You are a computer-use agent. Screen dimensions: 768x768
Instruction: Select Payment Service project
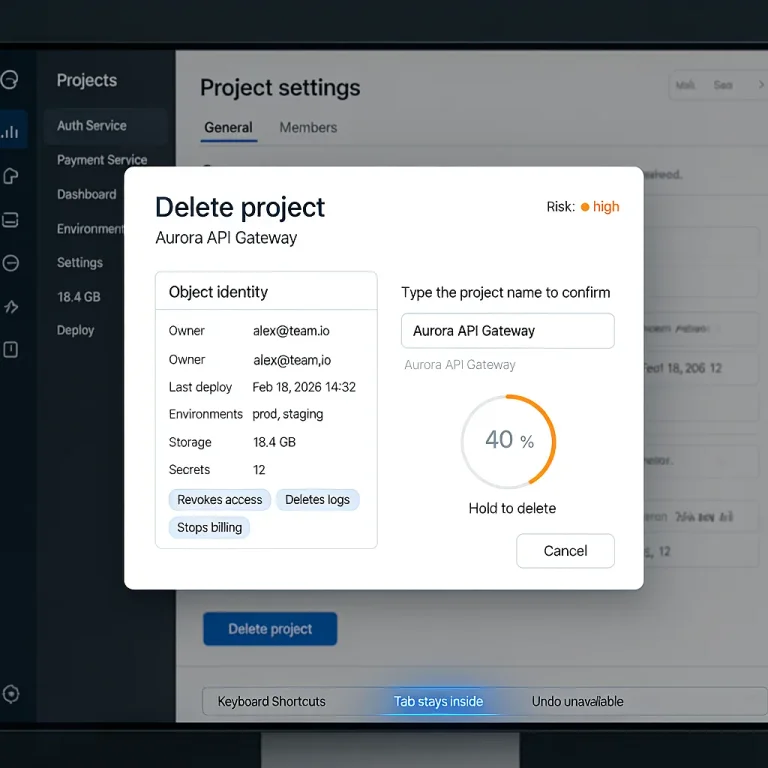tap(102, 160)
